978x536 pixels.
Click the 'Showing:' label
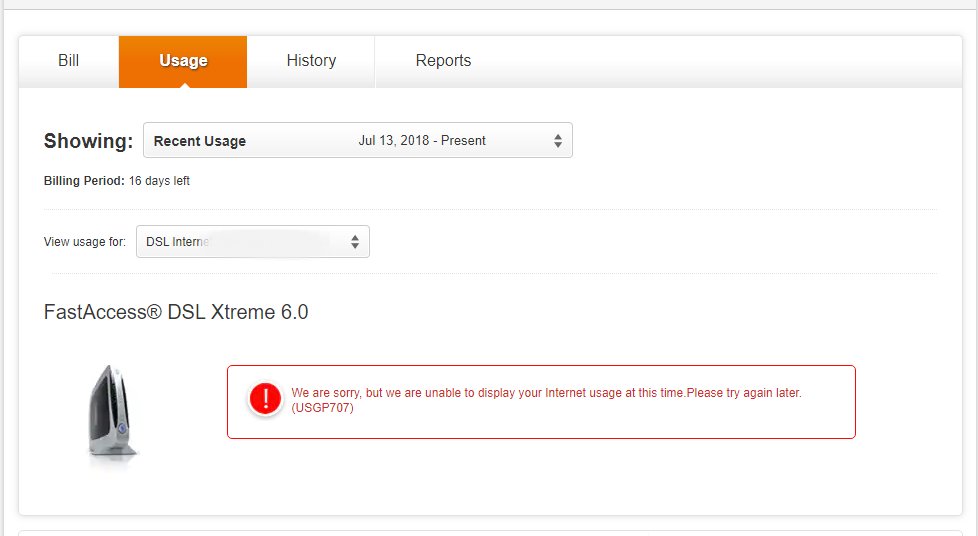[x=89, y=141]
